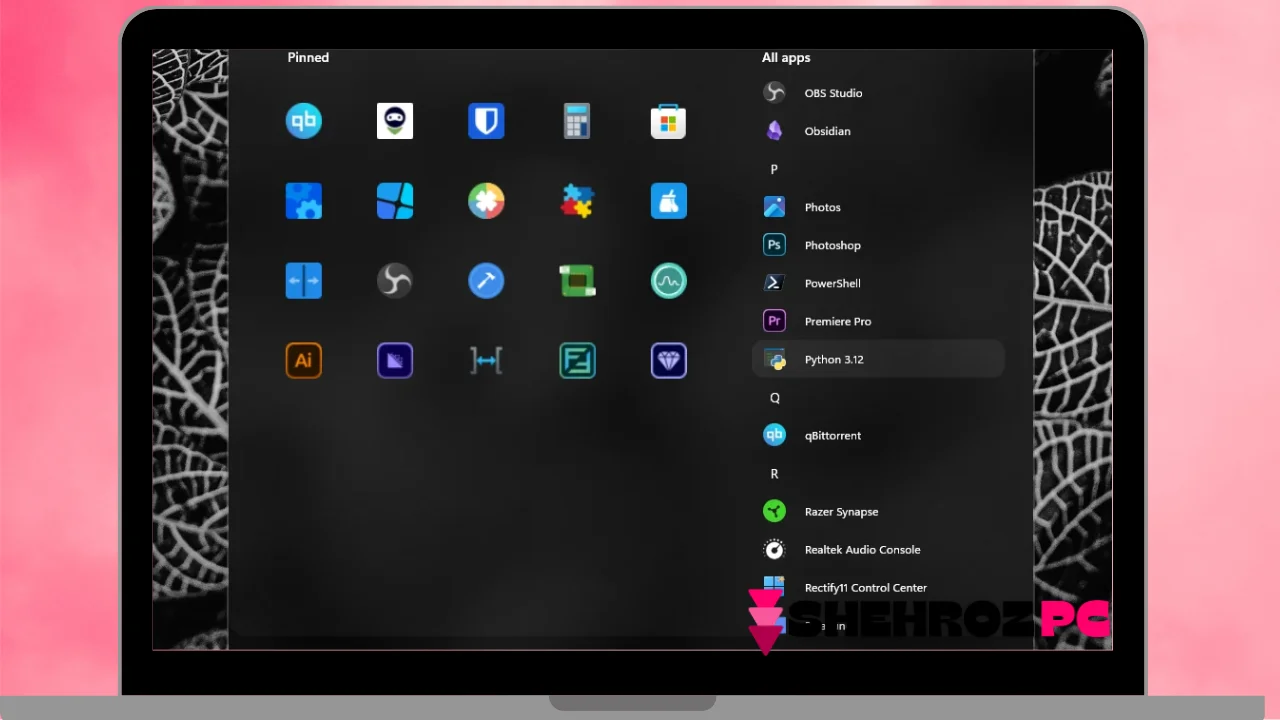Click the letter P section header
Viewport: 1280px width, 720px height.
[774, 169]
